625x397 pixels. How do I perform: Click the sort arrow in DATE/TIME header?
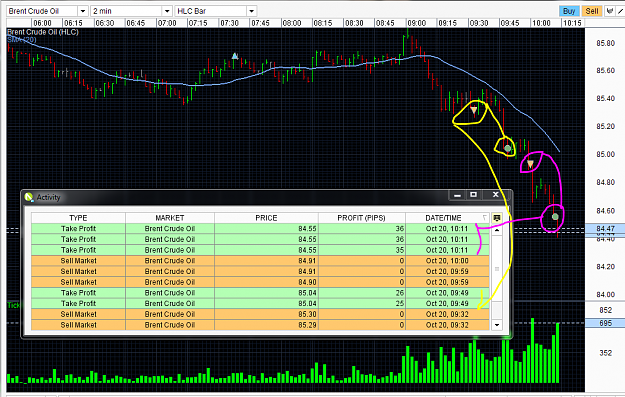point(484,218)
